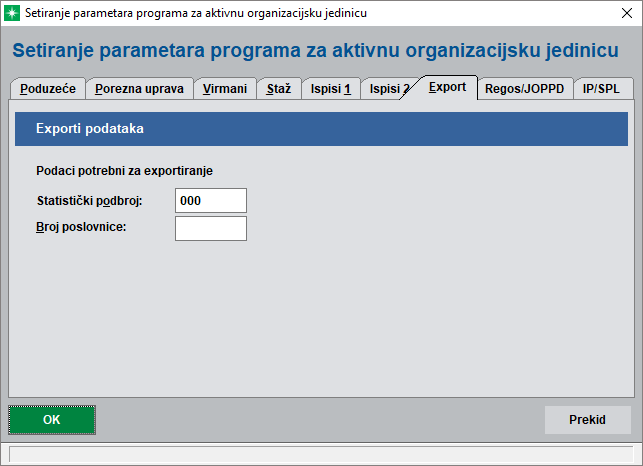
Task: Select the Virmani tab
Action: (224, 89)
